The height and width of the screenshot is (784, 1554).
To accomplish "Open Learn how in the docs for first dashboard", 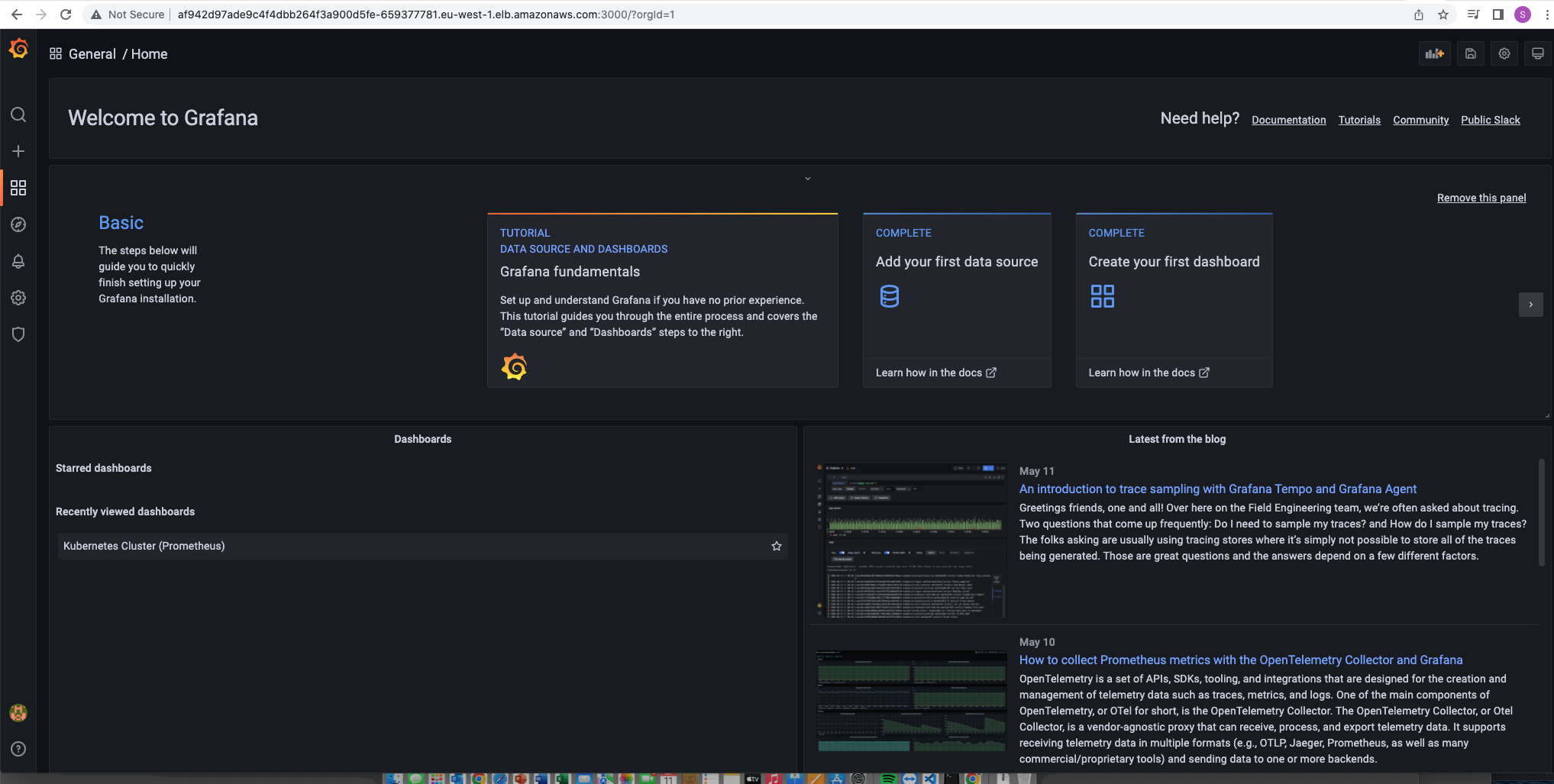I will click(1149, 373).
